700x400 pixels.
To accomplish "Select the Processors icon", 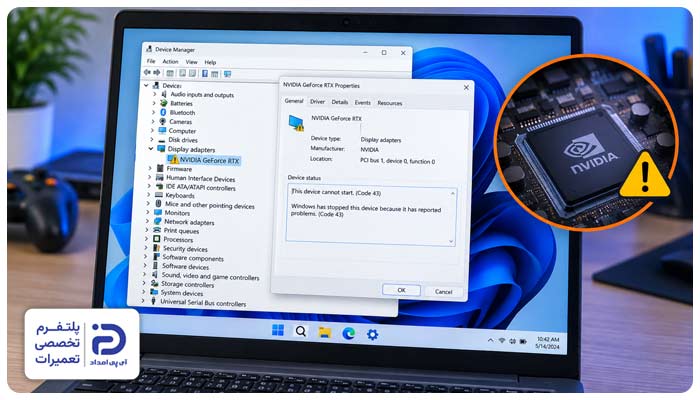I will tap(157, 239).
